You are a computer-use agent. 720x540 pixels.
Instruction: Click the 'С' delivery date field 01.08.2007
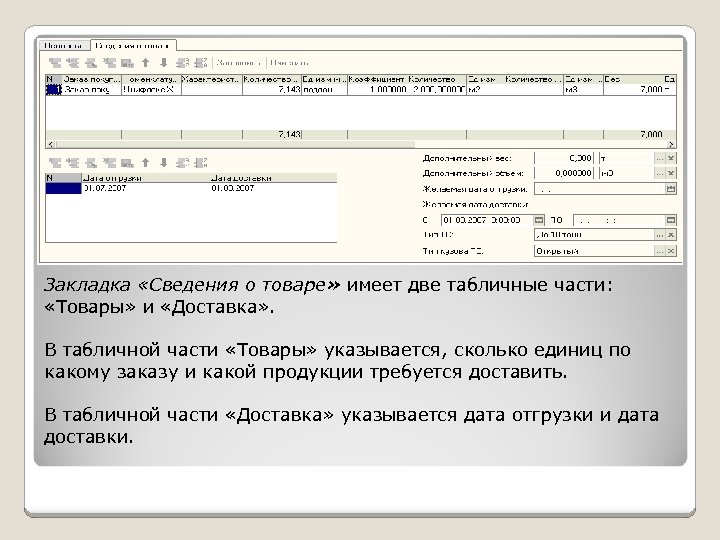[487, 220]
